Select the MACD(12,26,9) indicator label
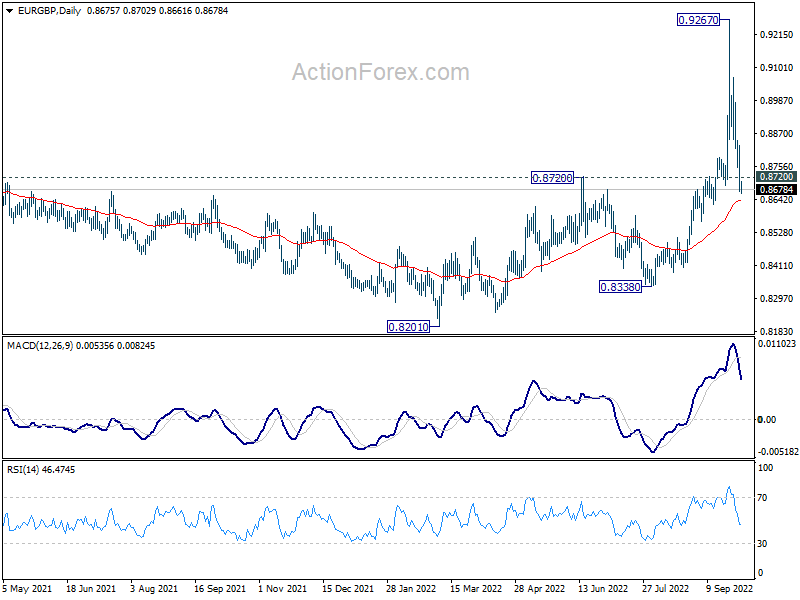The image size is (800, 600). (x=81, y=346)
